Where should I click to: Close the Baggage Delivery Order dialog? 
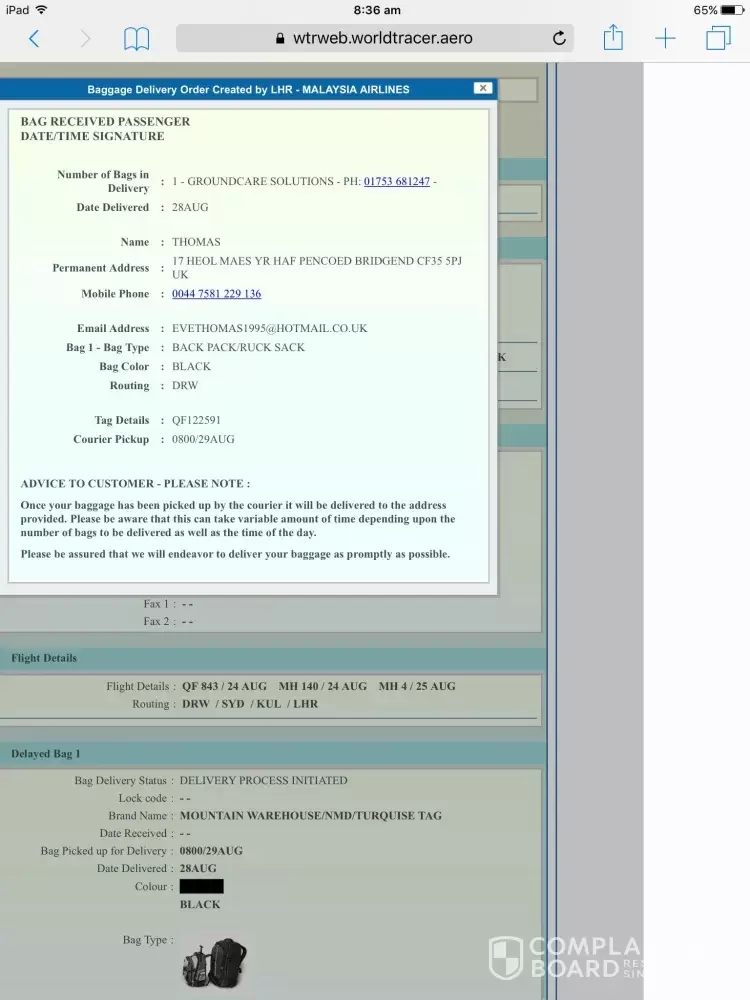click(483, 88)
